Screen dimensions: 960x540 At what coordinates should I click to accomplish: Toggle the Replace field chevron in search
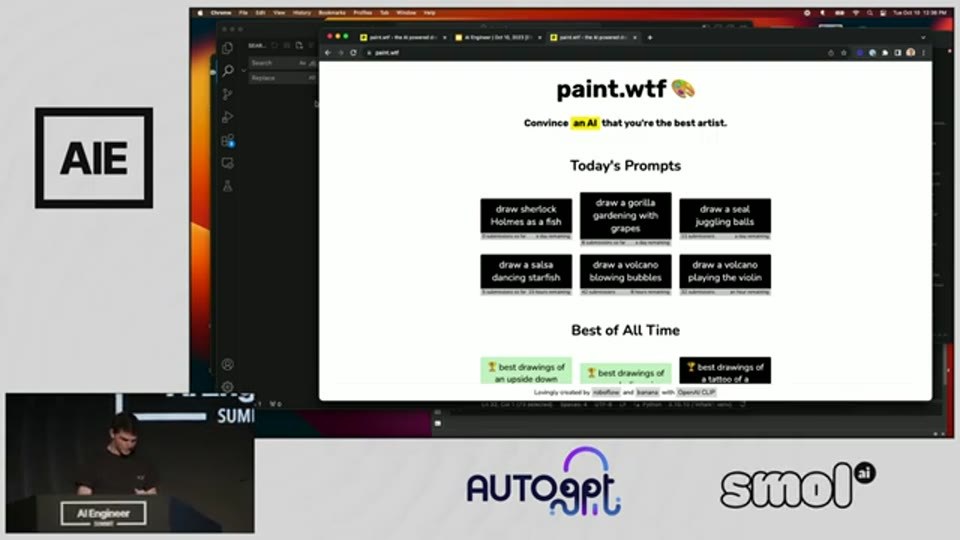pos(244,70)
